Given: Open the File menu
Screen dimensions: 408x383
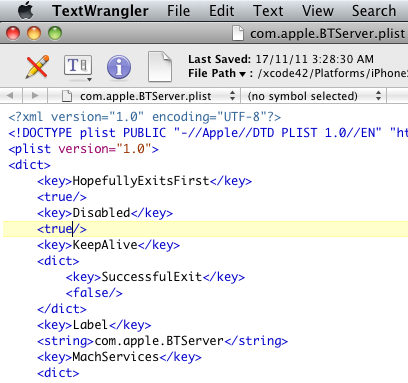Looking at the screenshot, I should 178,11.
